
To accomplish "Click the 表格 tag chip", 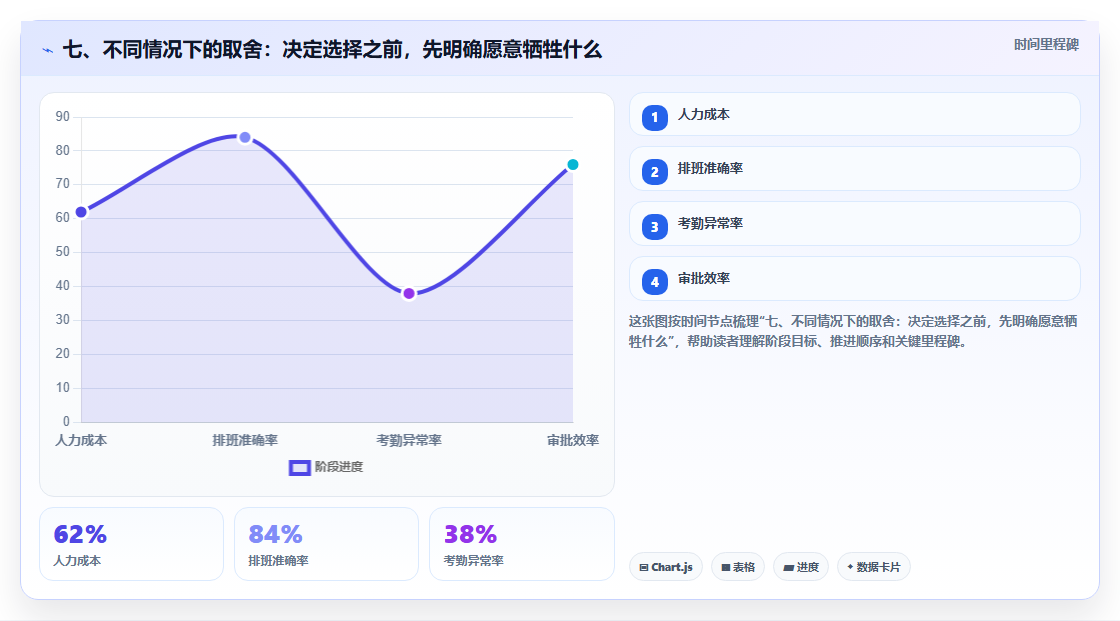I will [x=738, y=567].
